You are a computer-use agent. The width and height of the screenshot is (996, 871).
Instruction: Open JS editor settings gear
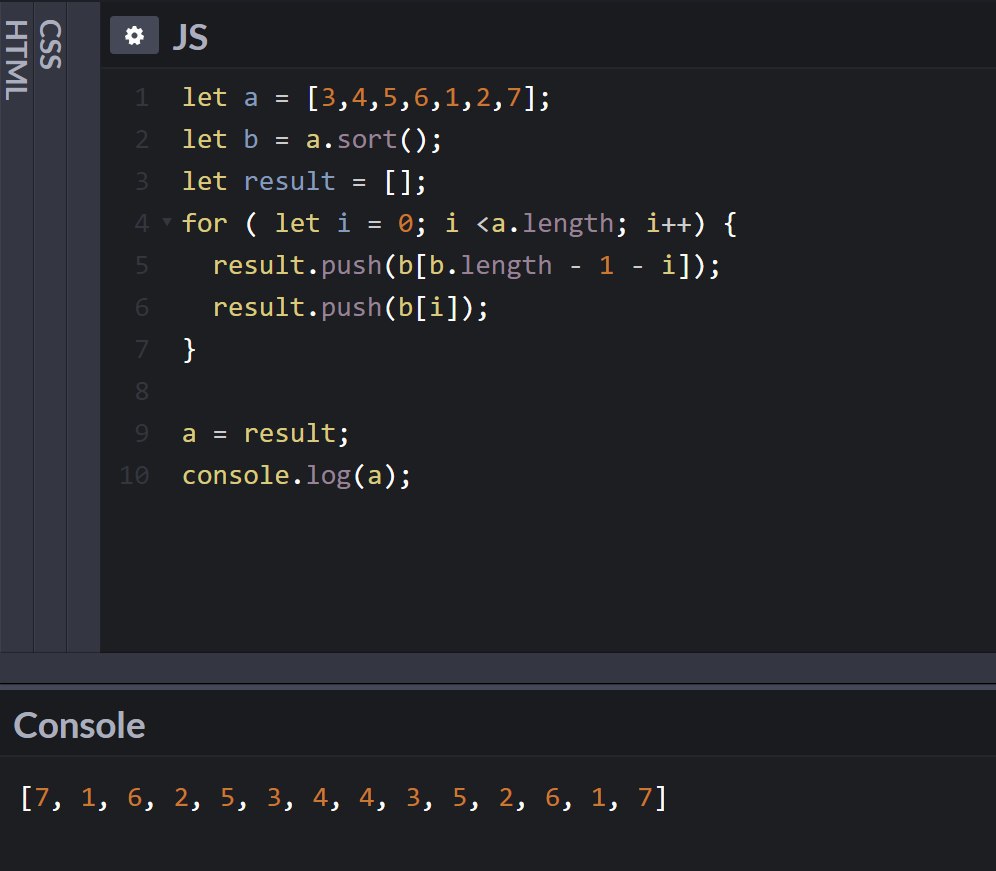[134, 36]
